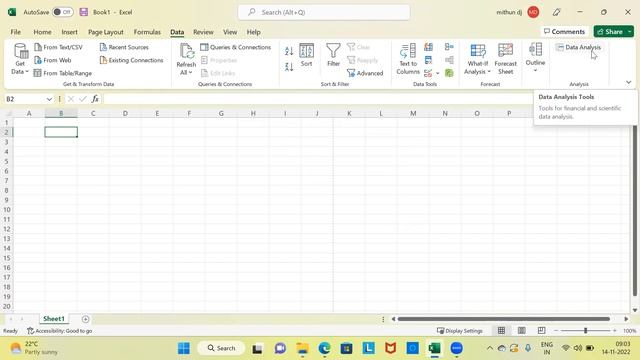This screenshot has width=640, height=360.
Task: Toggle AutoSave switch
Action: [x=63, y=12]
